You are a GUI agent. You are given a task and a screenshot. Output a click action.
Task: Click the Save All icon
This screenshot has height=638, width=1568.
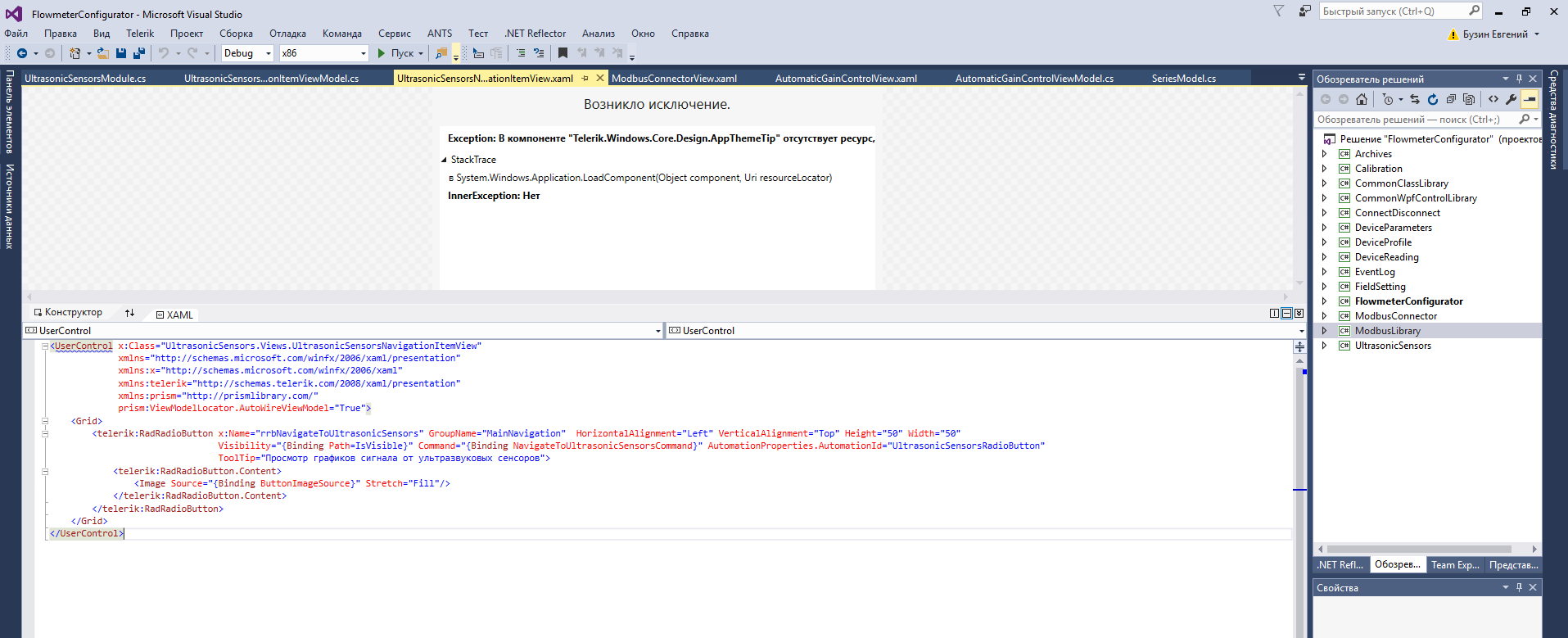139,53
